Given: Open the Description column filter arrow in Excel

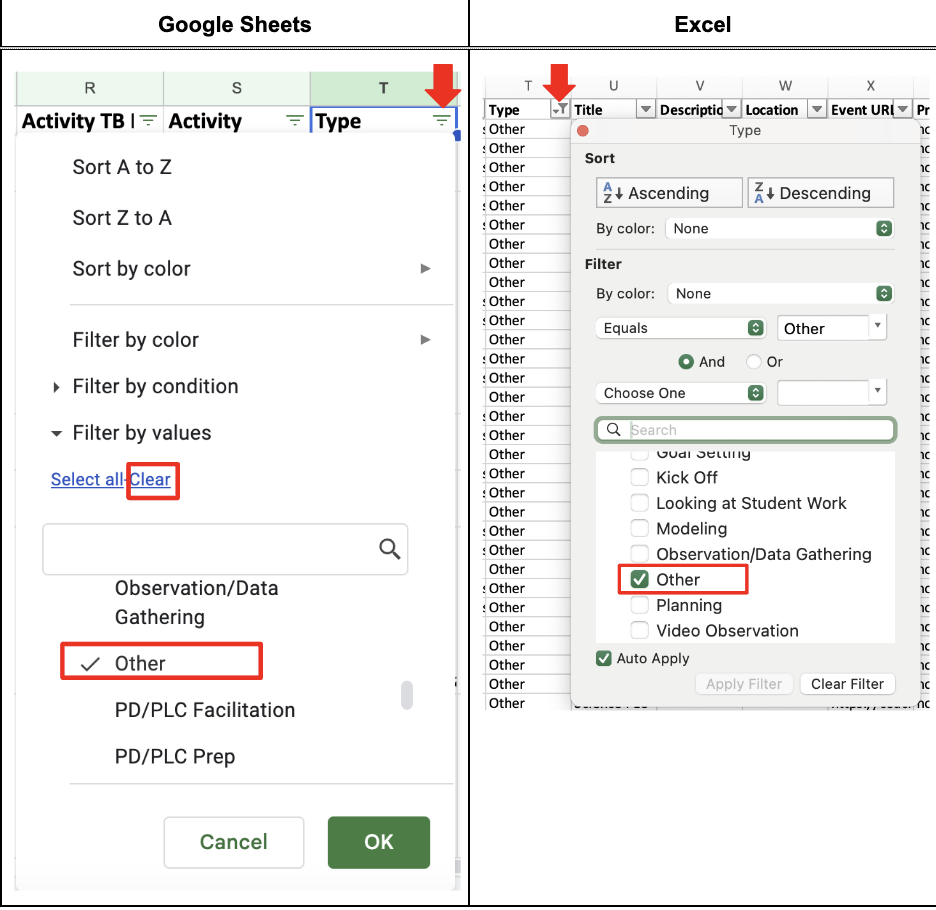Looking at the screenshot, I should point(731,109).
